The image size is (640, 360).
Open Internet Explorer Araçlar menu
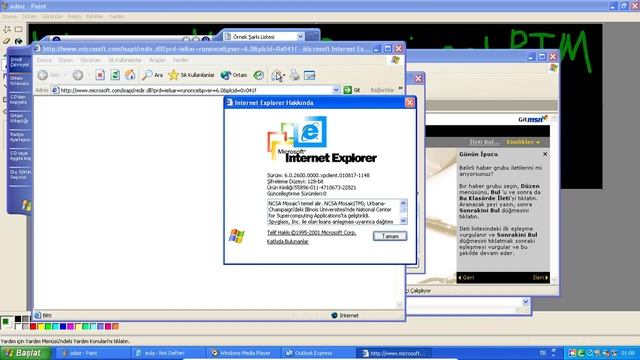tap(157, 60)
